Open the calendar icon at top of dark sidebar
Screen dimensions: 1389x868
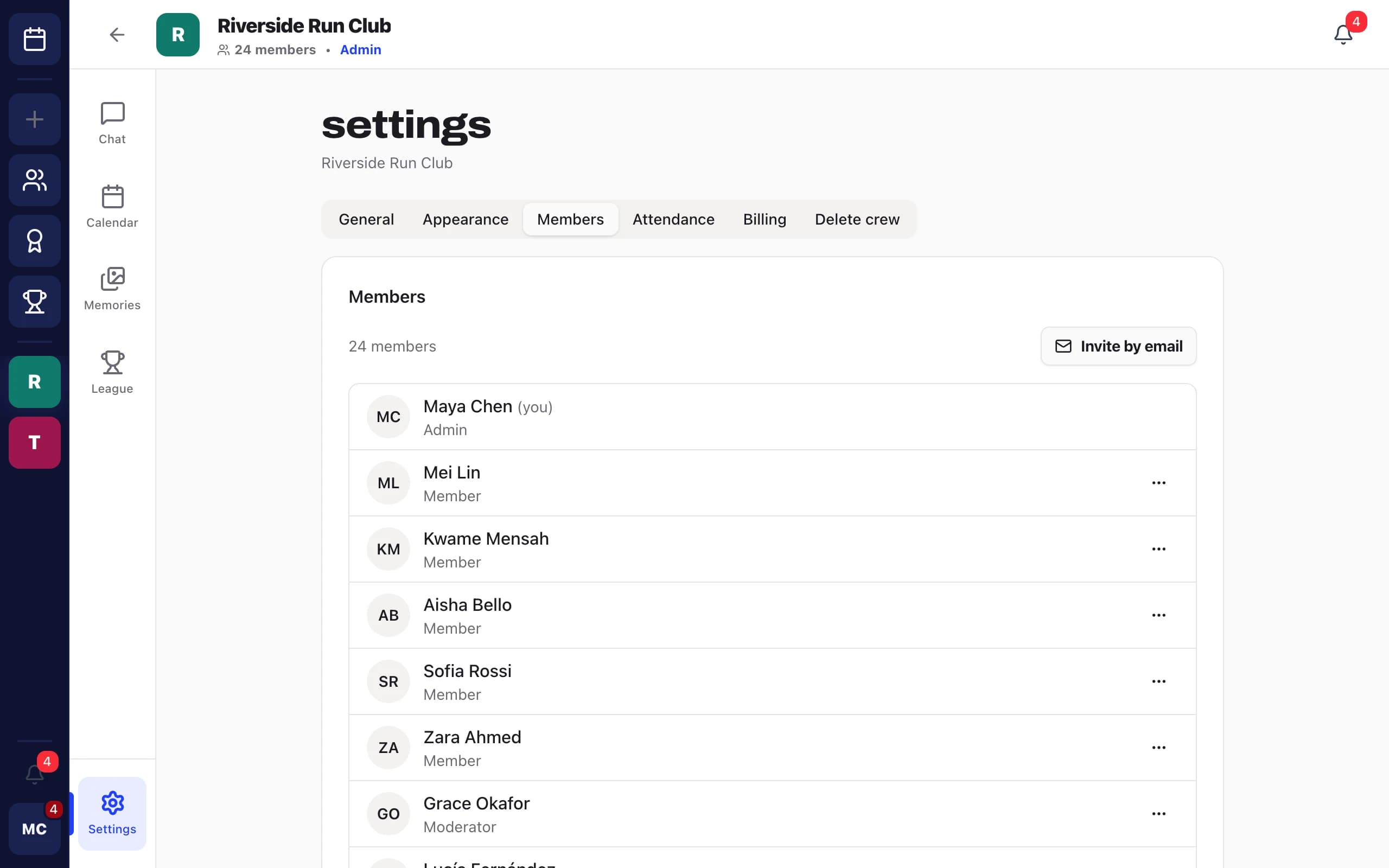pos(34,39)
